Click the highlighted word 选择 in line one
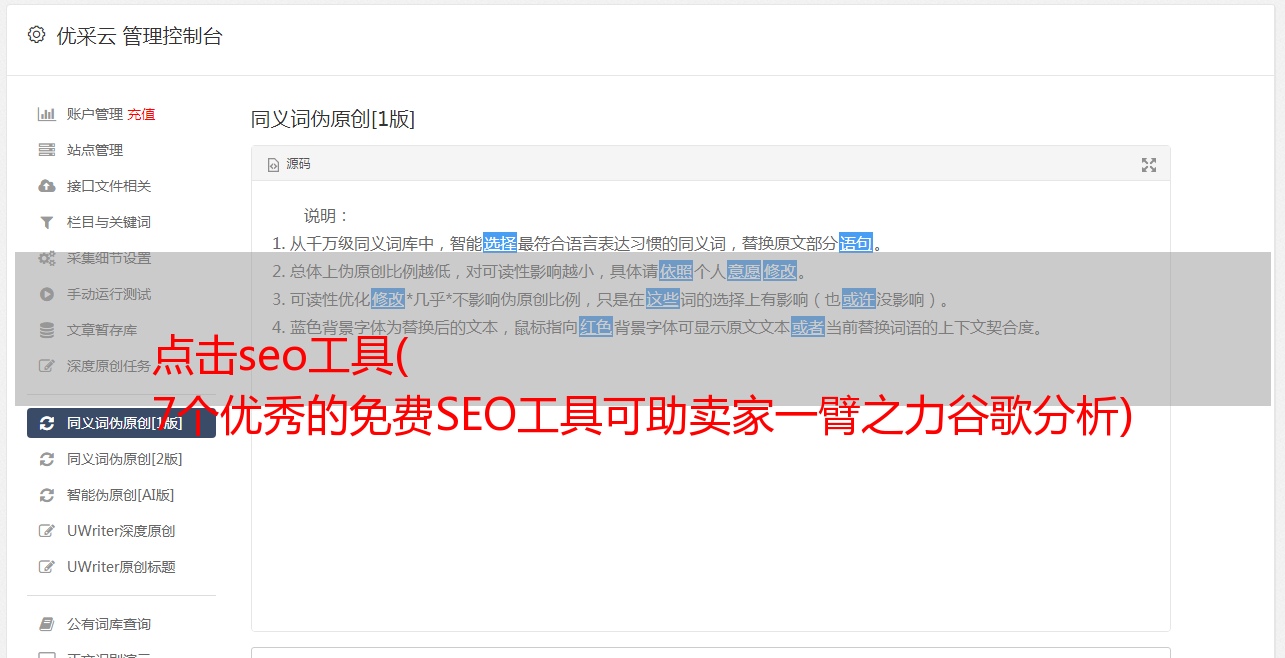 tap(500, 243)
